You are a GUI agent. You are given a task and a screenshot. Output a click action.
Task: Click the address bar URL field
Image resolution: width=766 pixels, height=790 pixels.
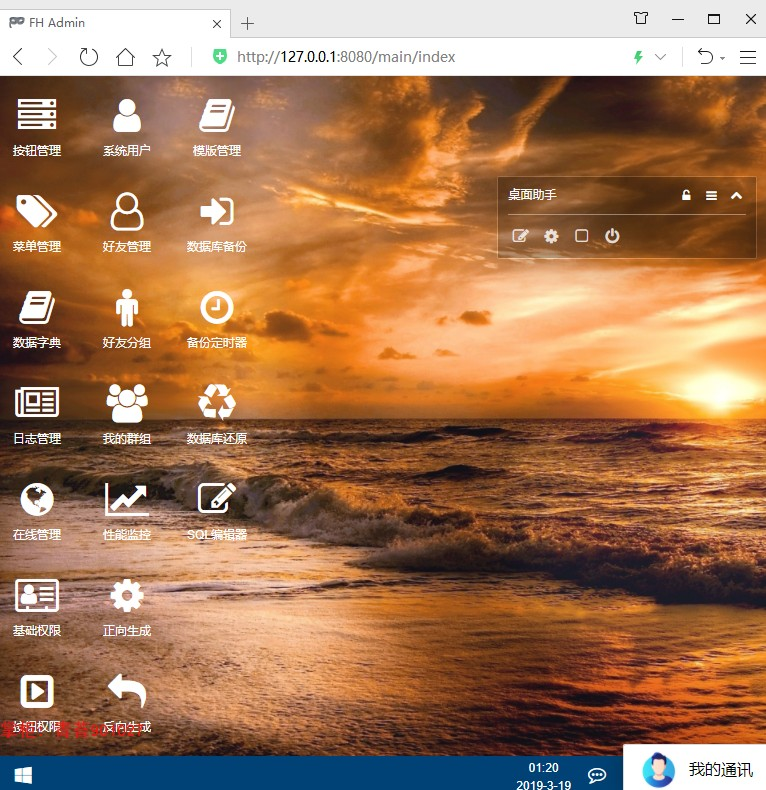point(346,57)
